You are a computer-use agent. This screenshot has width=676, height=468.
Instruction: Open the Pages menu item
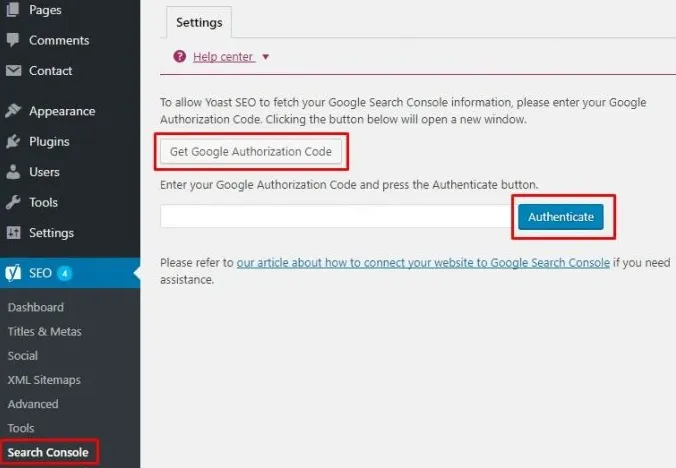[45, 10]
